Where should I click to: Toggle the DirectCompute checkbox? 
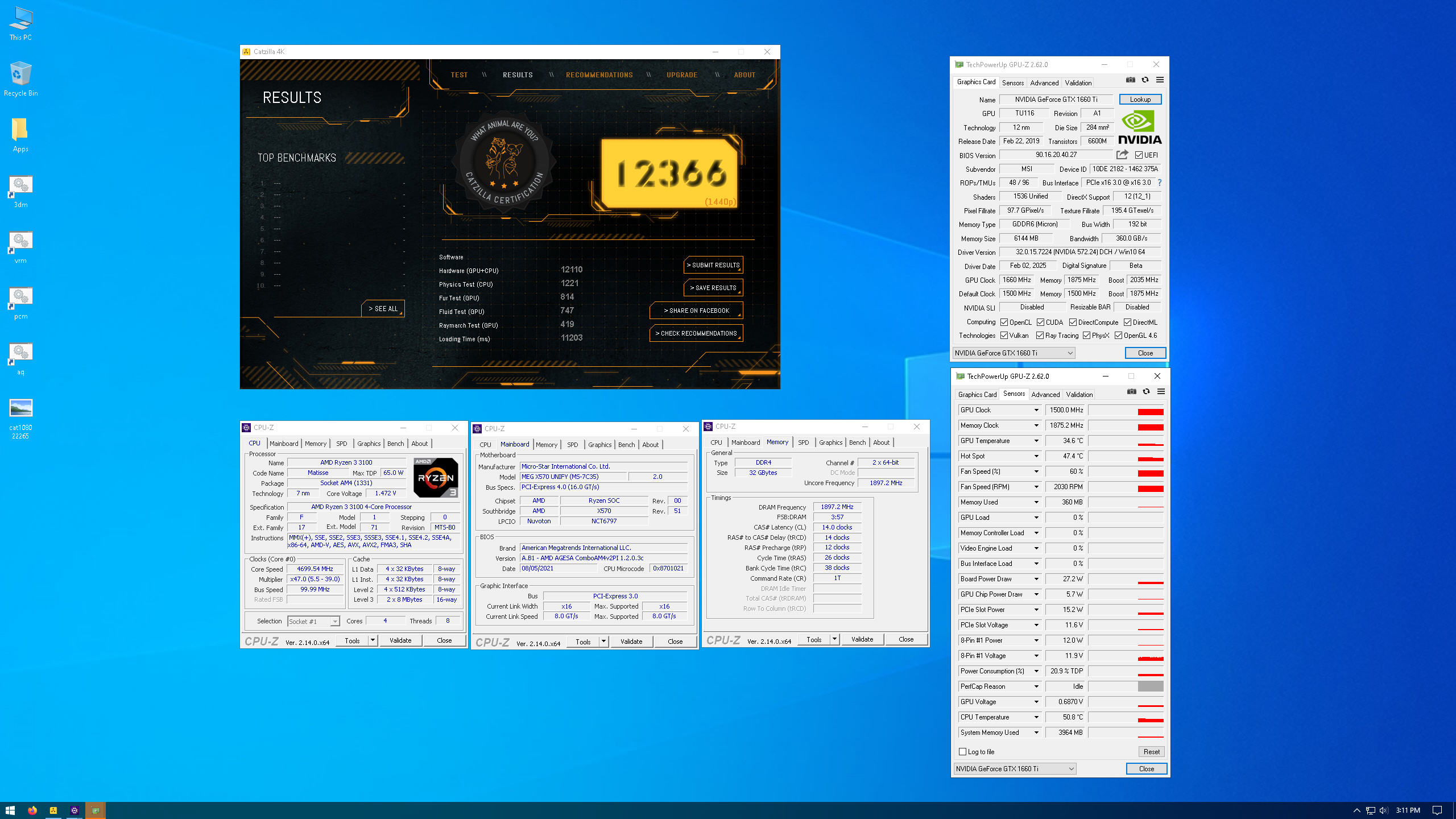1073,322
